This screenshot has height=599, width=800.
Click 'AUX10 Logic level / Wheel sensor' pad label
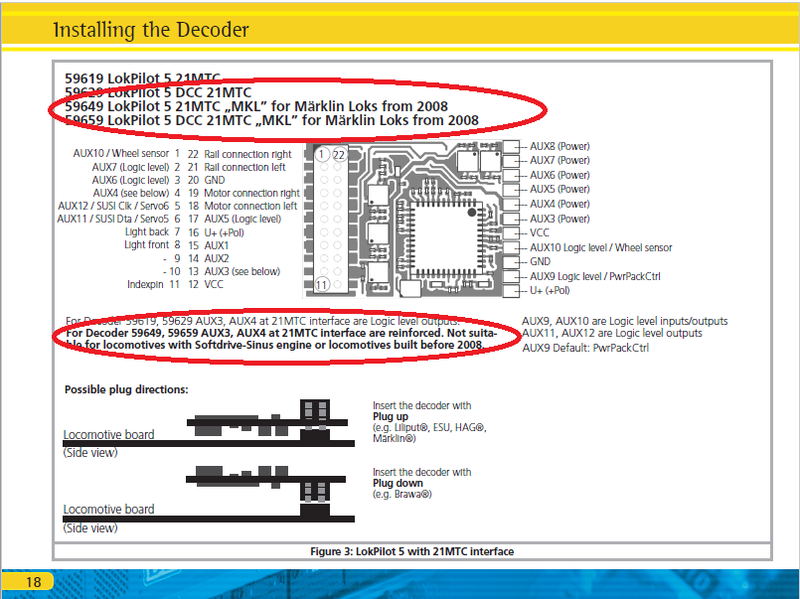pyautogui.click(x=601, y=247)
